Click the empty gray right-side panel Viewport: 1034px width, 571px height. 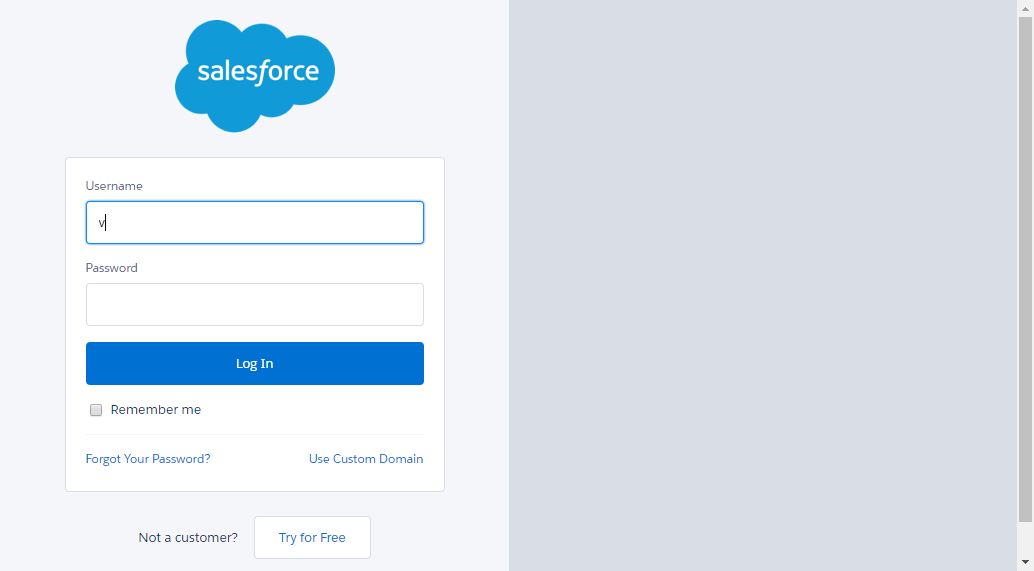[763, 286]
